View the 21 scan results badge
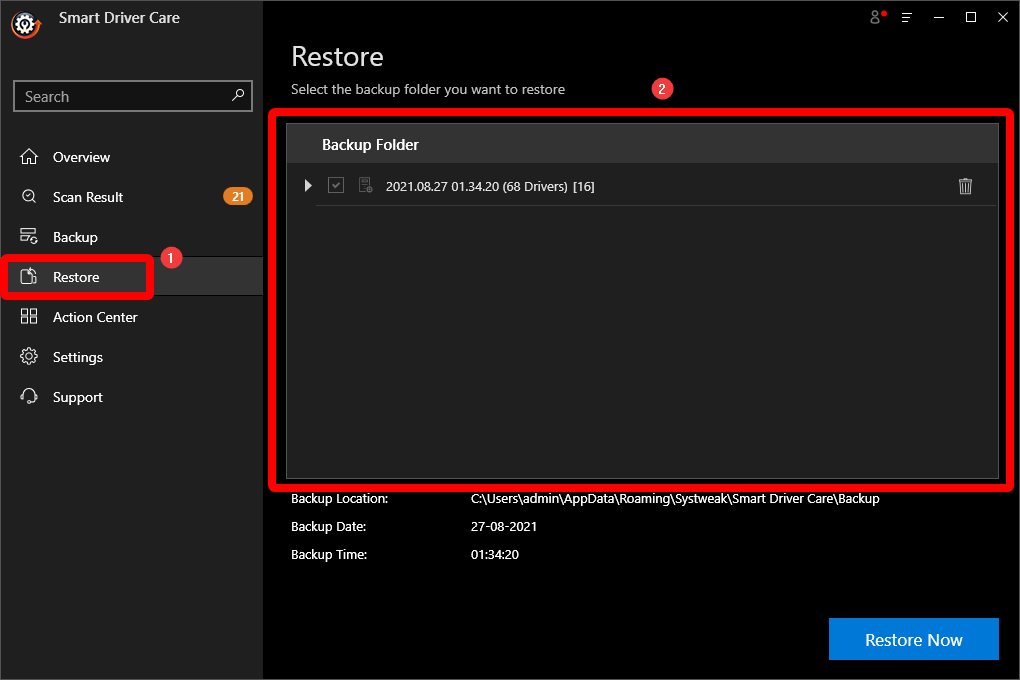The height and width of the screenshot is (680, 1020). 238,197
